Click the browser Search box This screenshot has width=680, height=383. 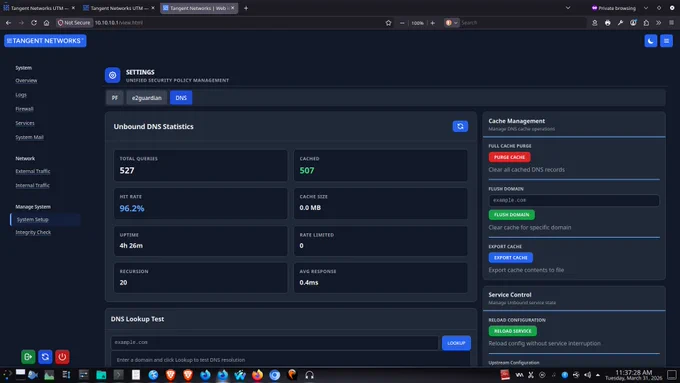523,23
